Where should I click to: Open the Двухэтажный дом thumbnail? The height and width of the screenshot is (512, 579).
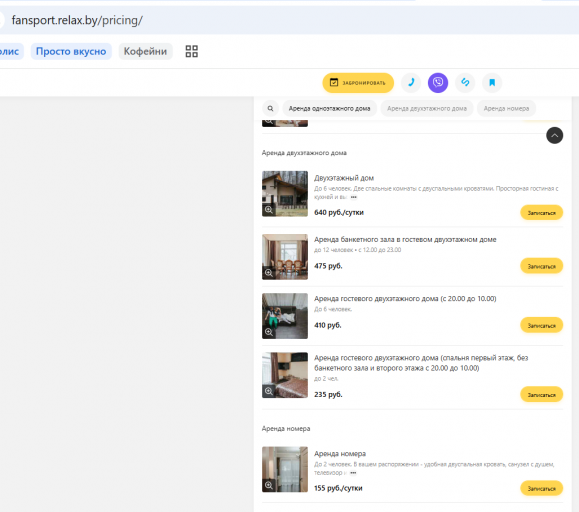click(x=285, y=193)
